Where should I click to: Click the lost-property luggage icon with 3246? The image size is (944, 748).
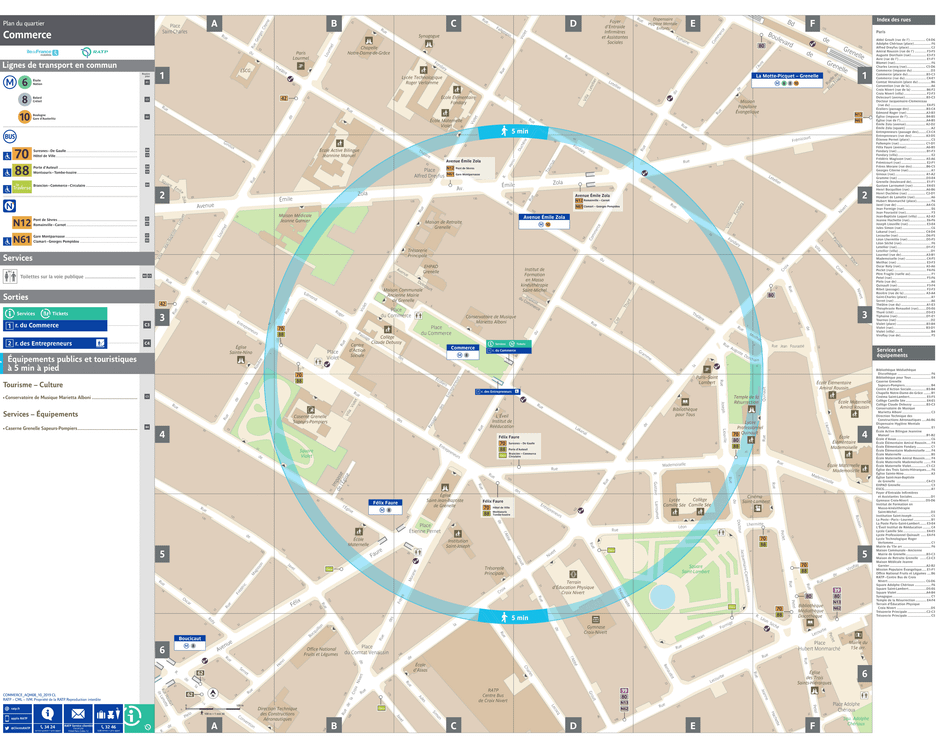pos(108,714)
